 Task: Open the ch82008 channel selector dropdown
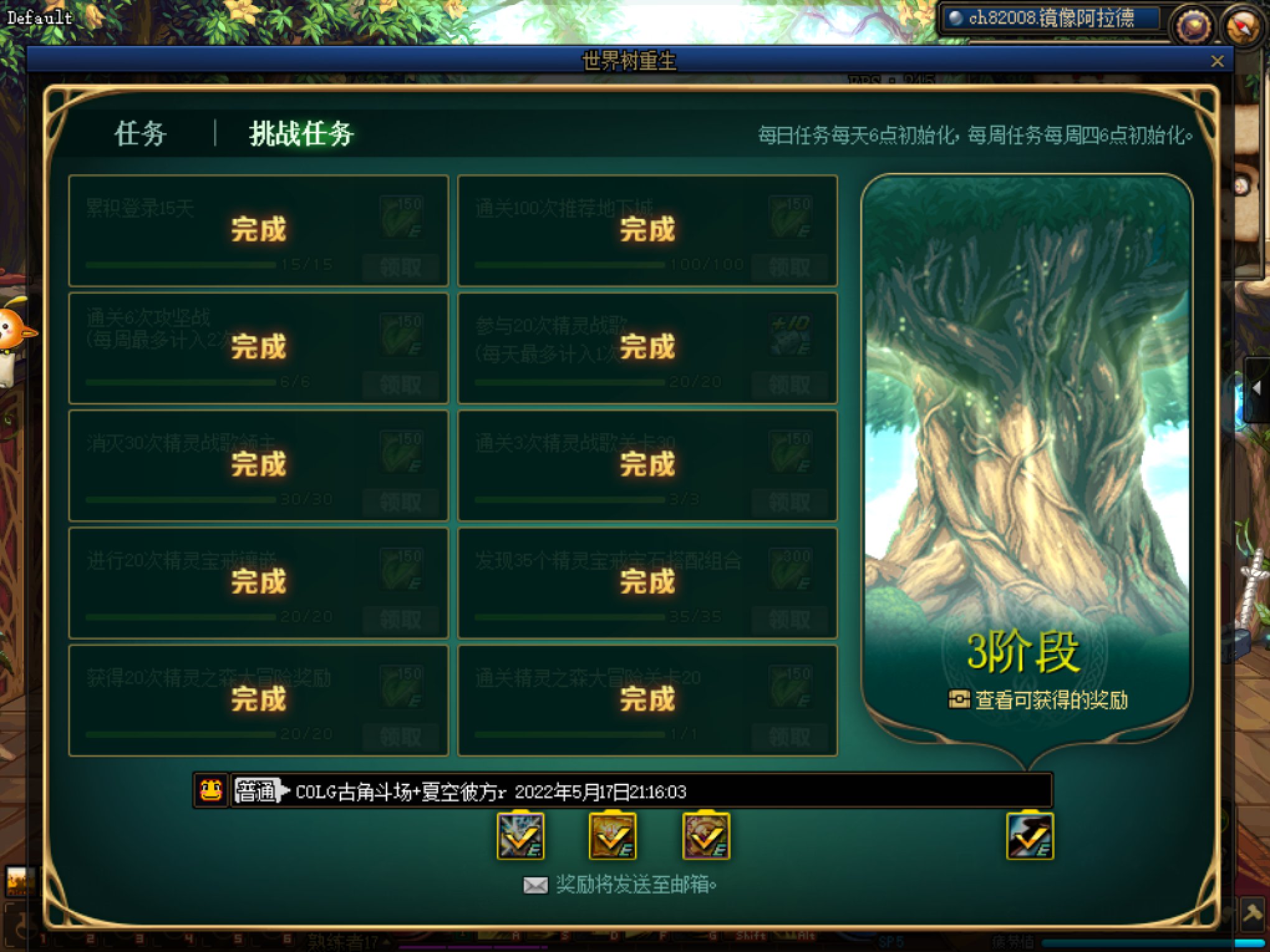[x=1051, y=18]
